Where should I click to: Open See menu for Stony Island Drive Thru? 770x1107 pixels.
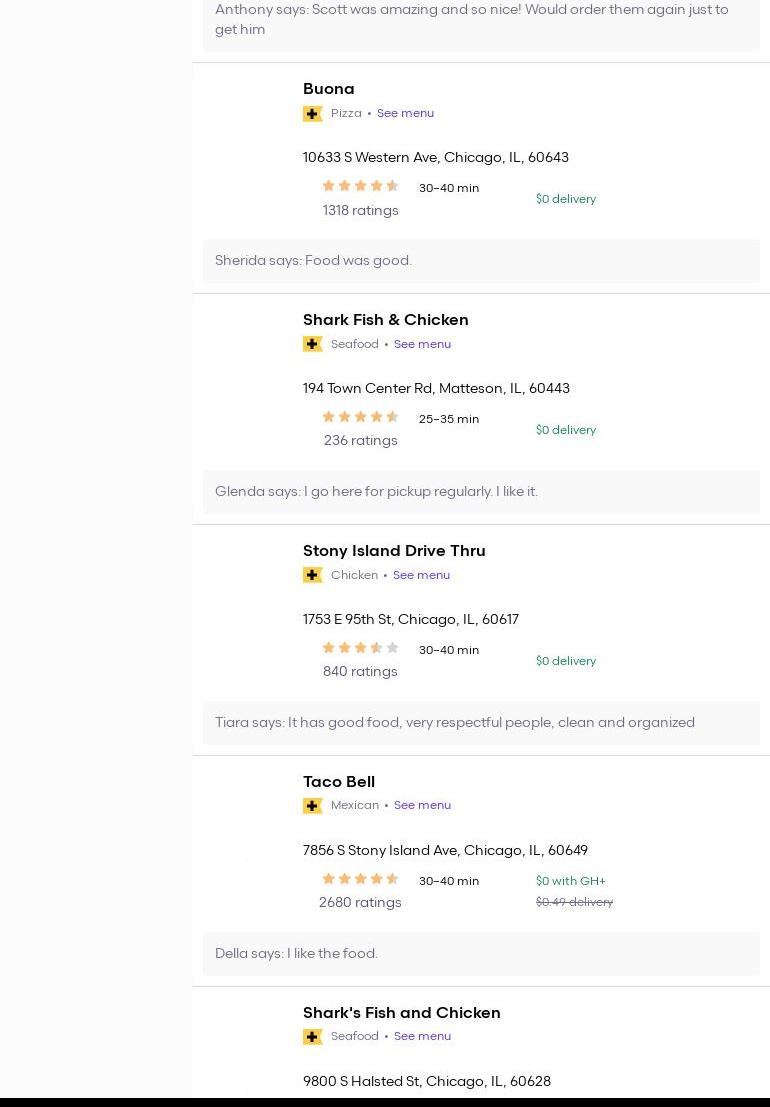(421, 575)
